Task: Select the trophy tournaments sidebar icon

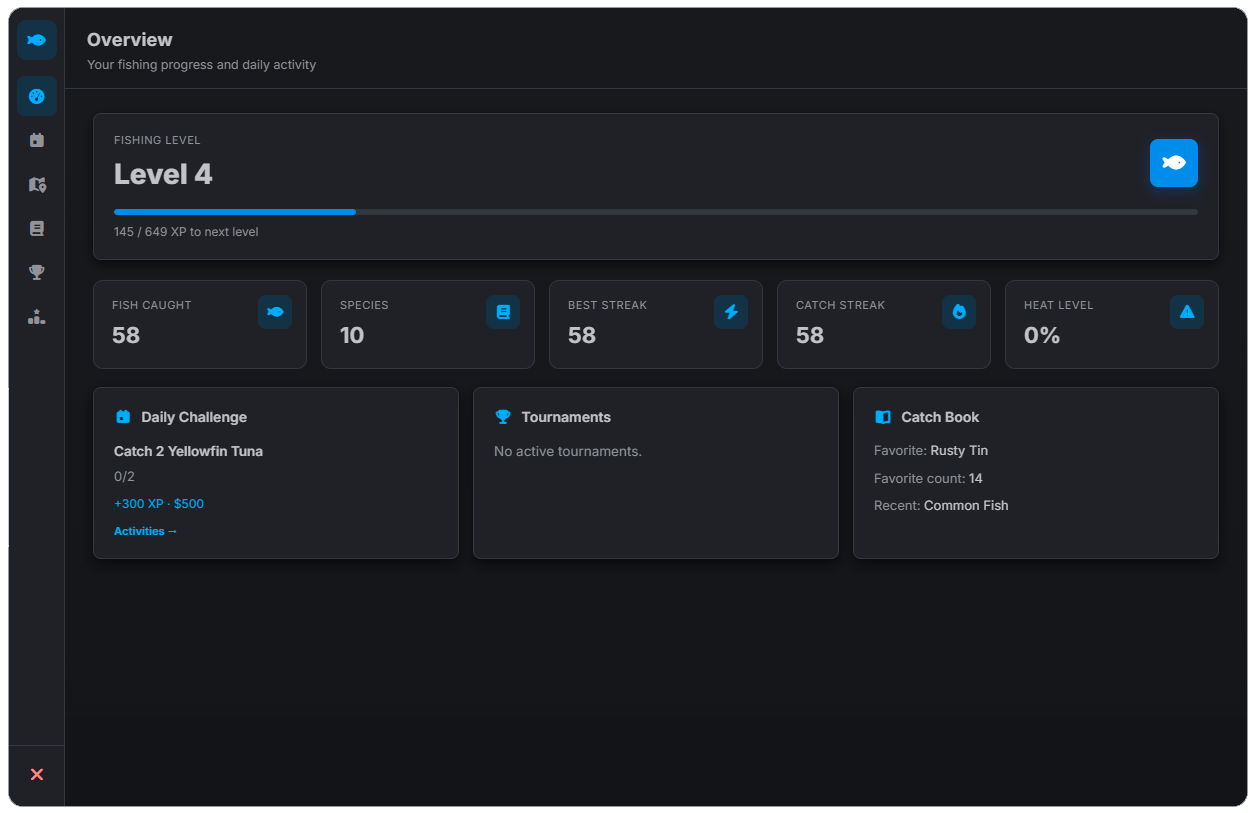Action: (x=37, y=272)
